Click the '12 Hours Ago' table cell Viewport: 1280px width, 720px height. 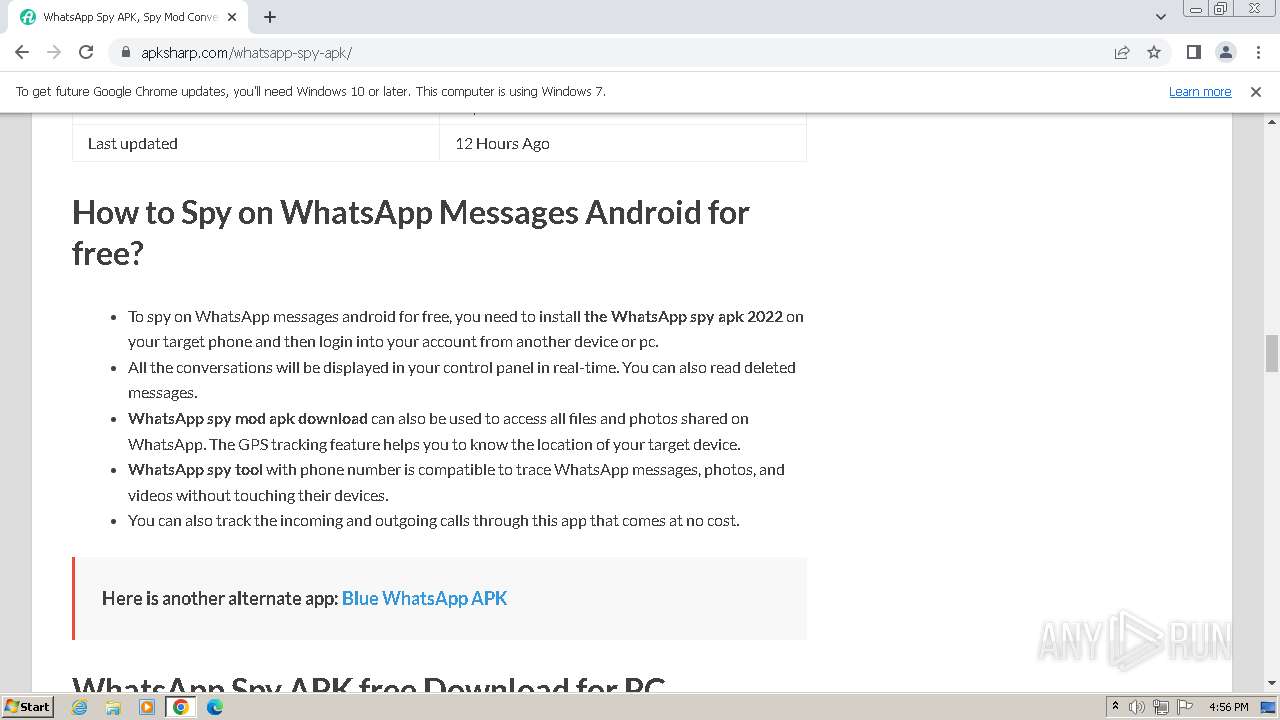tap(622, 143)
